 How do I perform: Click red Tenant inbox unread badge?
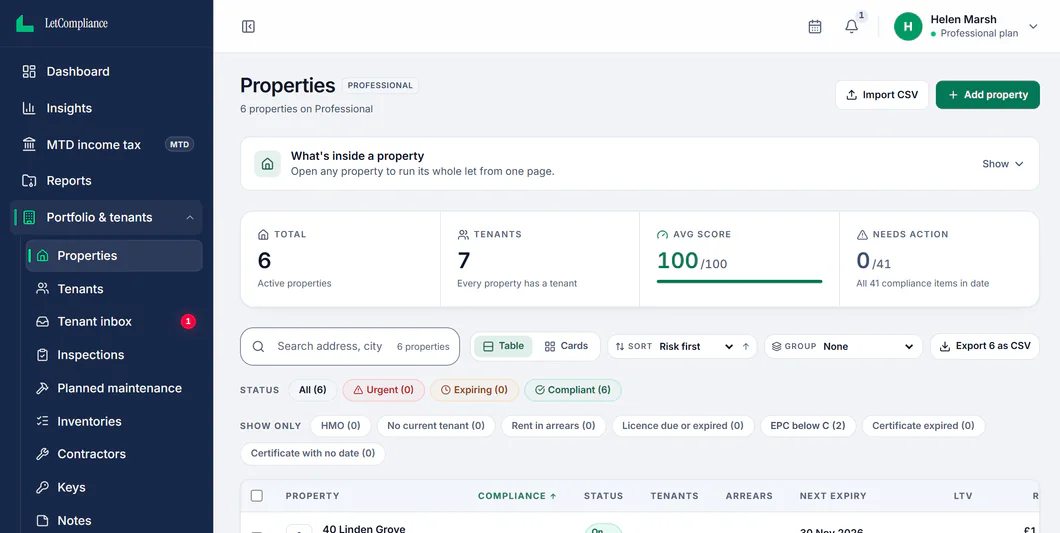point(188,321)
